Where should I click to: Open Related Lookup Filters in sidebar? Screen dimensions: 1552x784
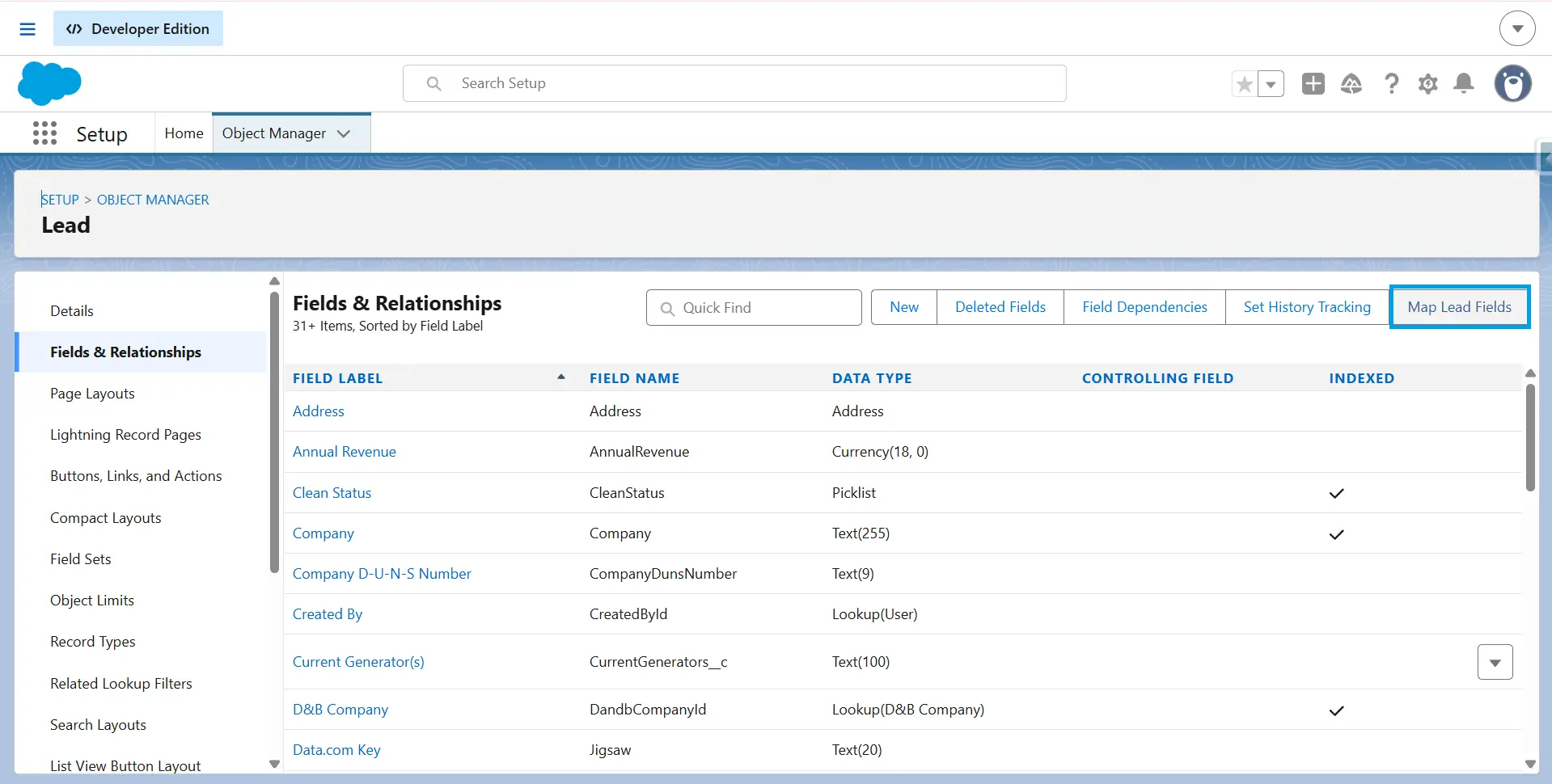121,684
